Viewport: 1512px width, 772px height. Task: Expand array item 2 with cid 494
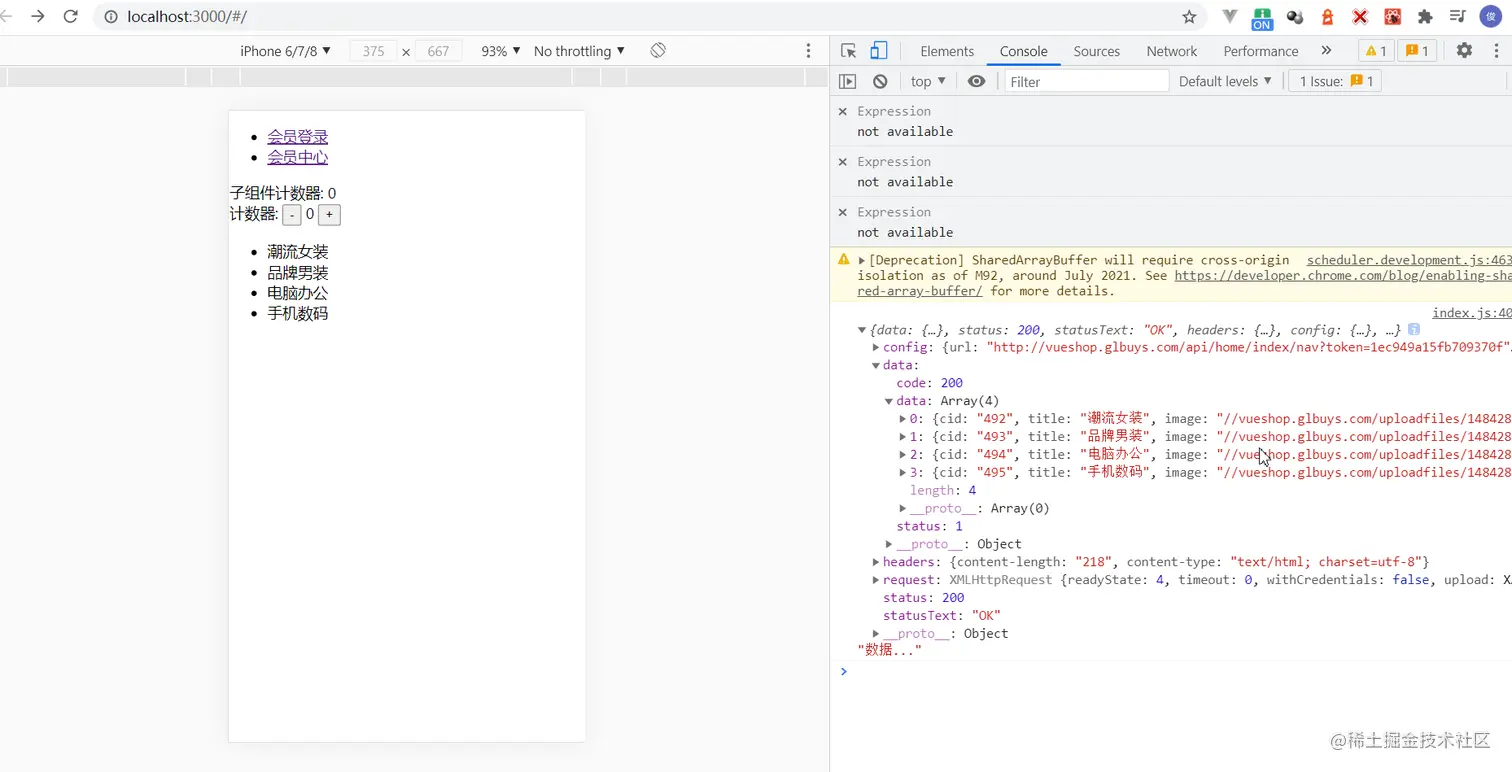903,455
